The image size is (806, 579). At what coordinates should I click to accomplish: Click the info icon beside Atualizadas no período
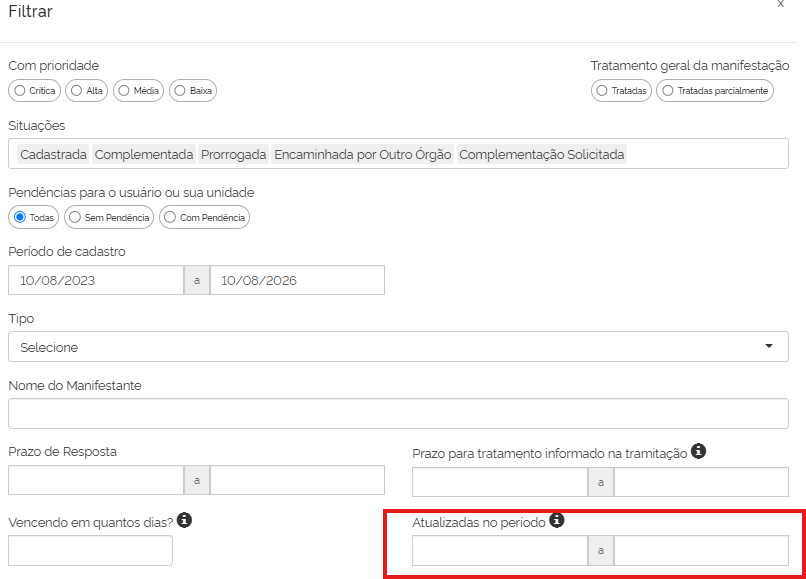pyautogui.click(x=557, y=520)
